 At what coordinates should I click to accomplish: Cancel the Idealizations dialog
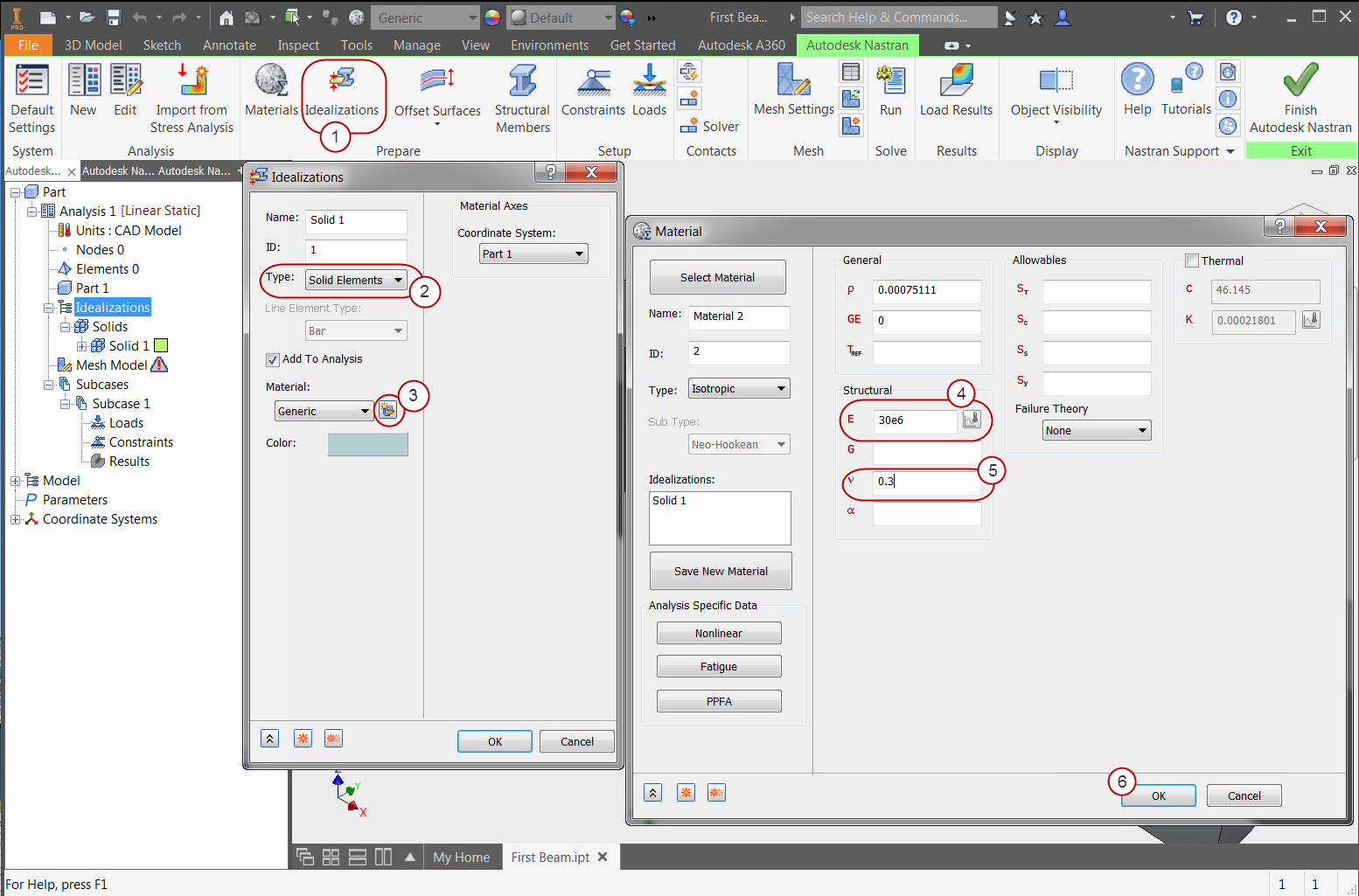(577, 741)
